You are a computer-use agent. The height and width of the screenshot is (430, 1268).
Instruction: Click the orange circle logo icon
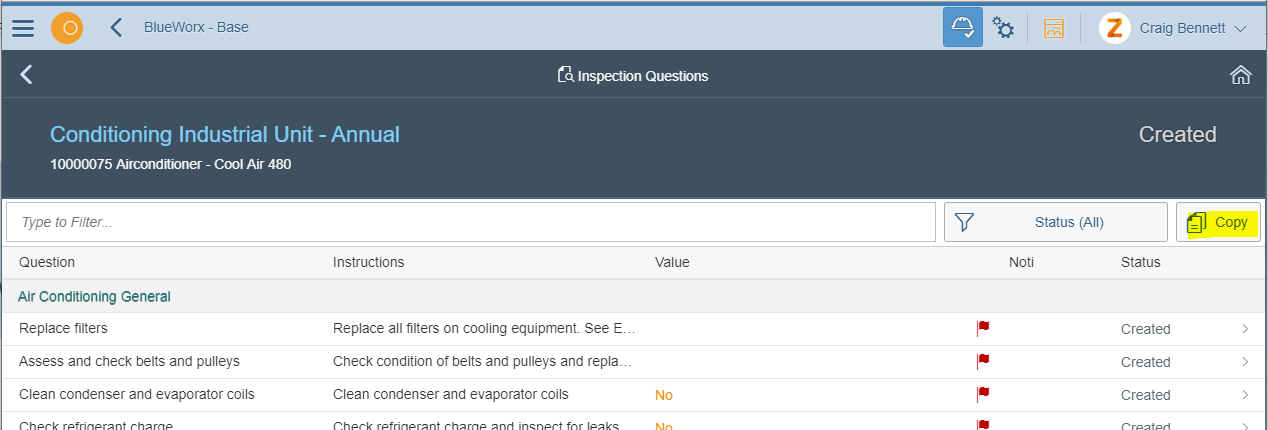pyautogui.click(x=68, y=28)
